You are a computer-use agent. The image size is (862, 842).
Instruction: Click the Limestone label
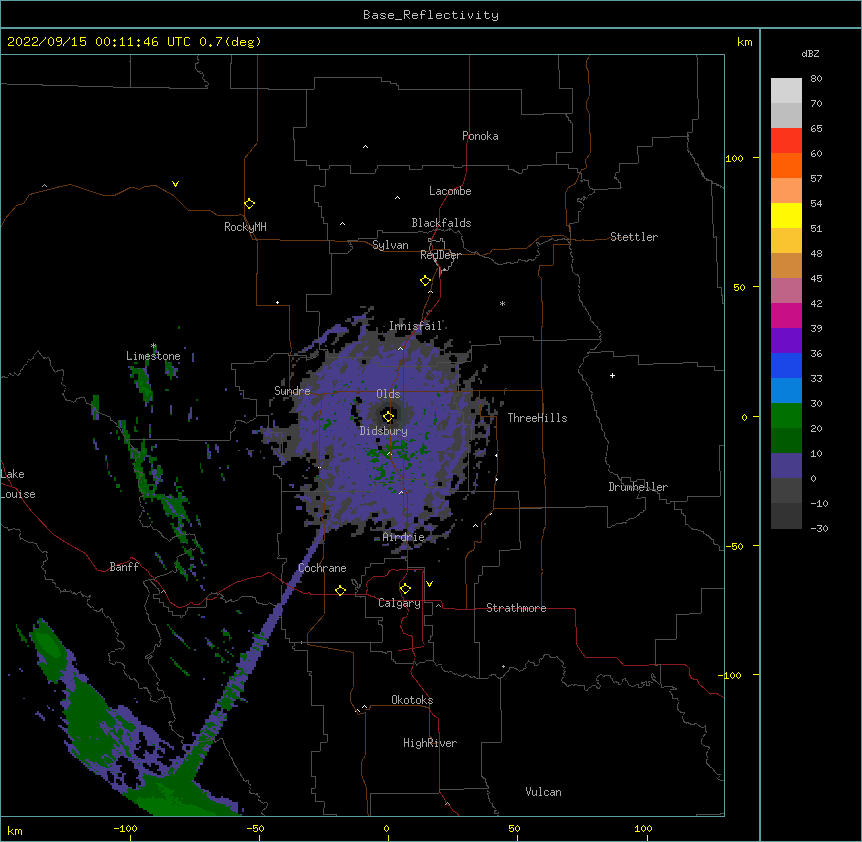click(x=153, y=356)
